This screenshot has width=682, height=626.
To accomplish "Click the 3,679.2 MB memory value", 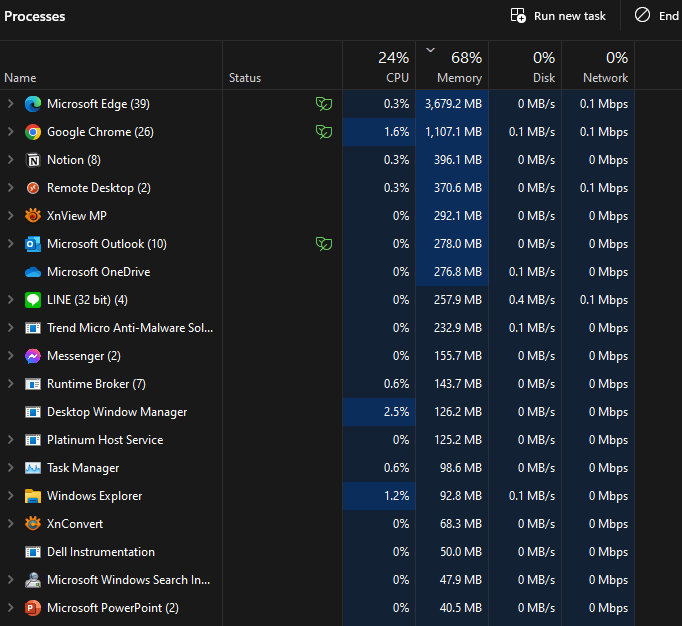I will coord(453,104).
